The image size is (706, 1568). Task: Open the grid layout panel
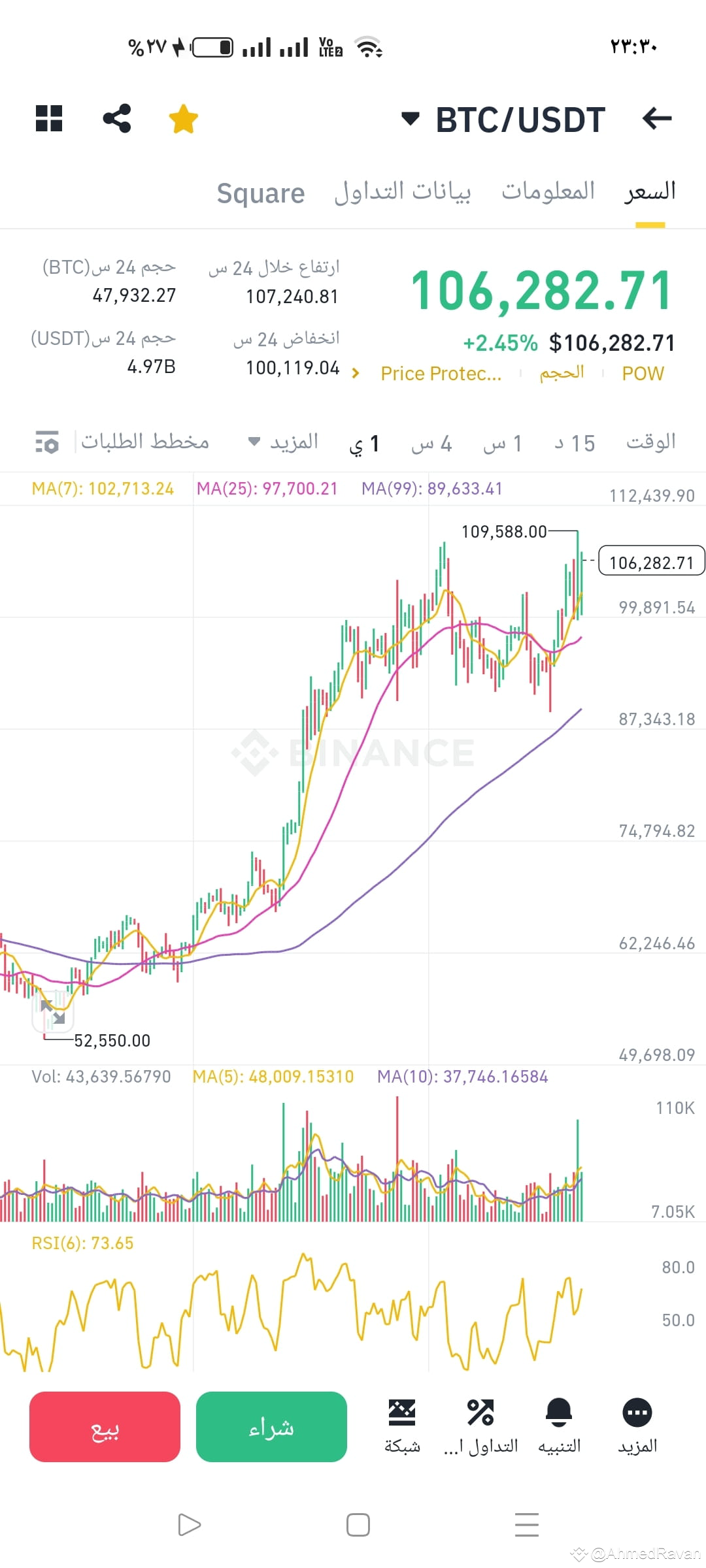tap(49, 118)
